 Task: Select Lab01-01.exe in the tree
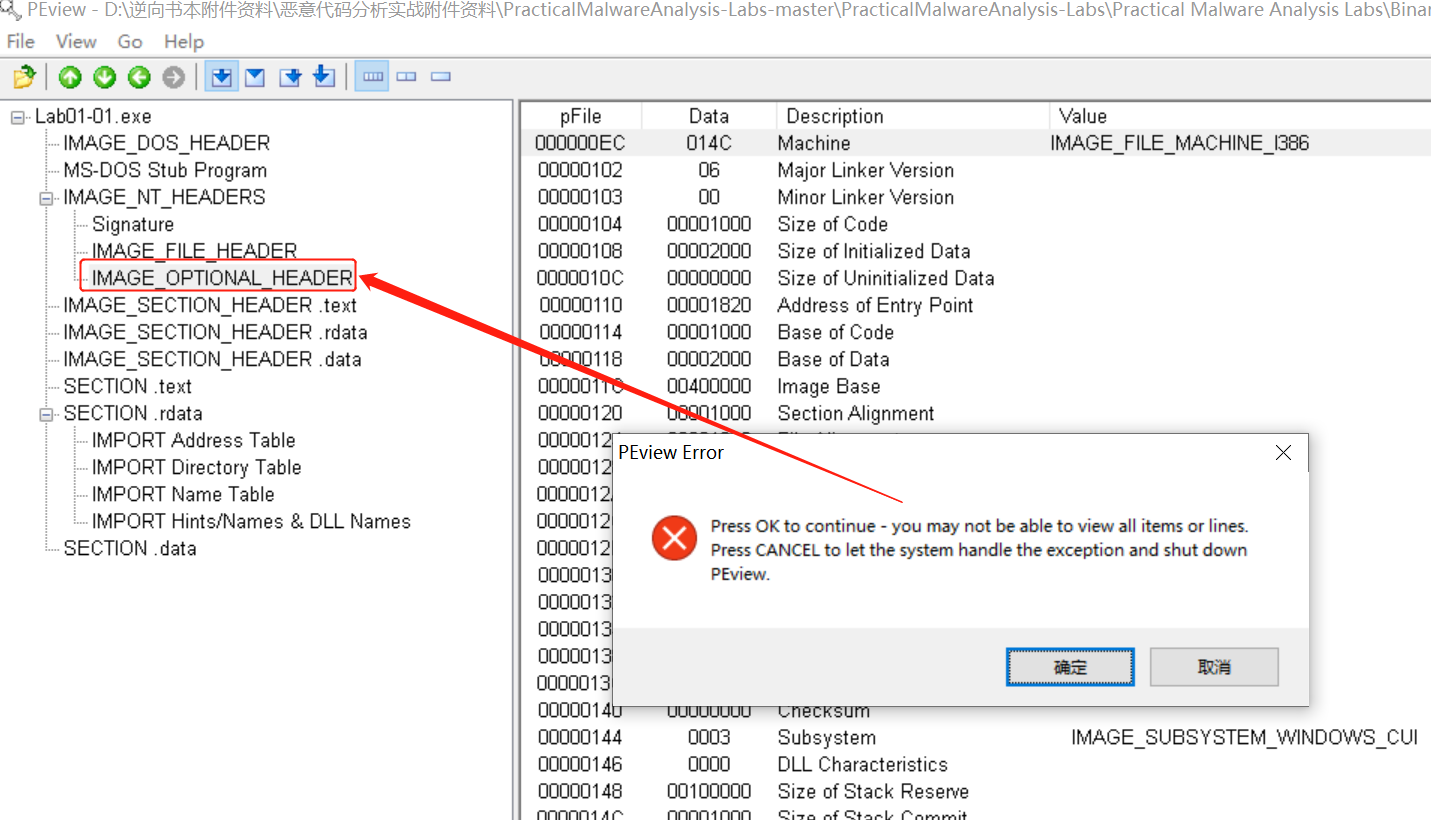93,117
